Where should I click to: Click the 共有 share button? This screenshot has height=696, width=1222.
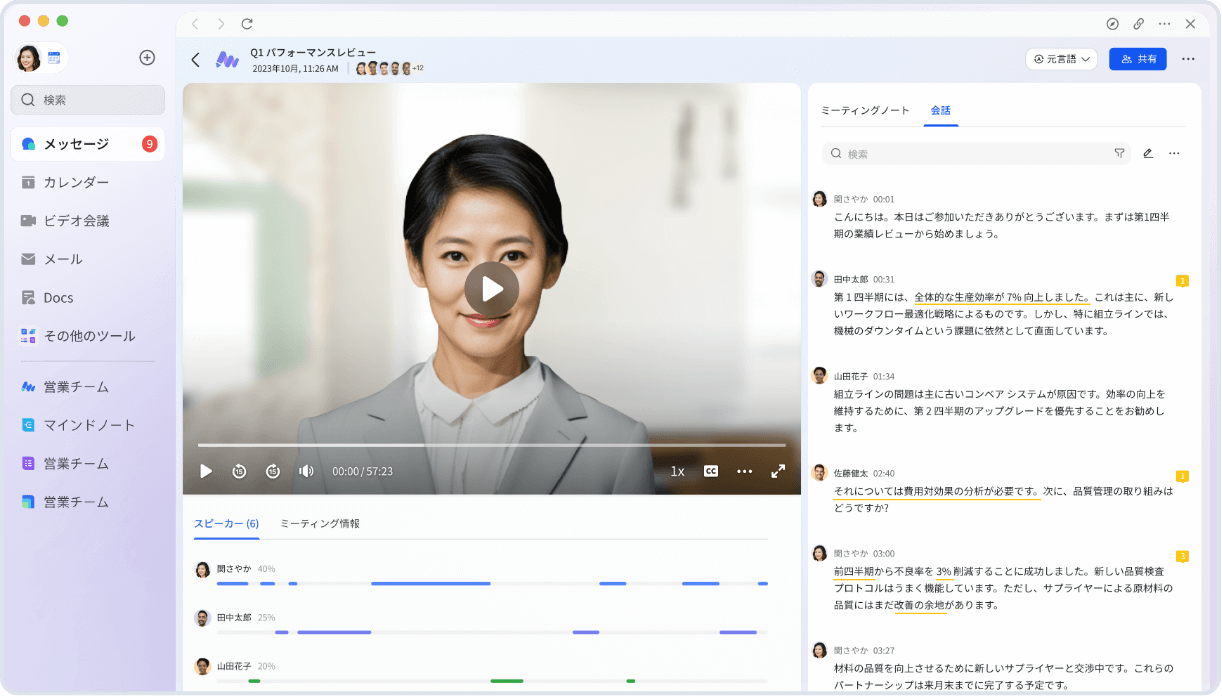tap(1137, 59)
